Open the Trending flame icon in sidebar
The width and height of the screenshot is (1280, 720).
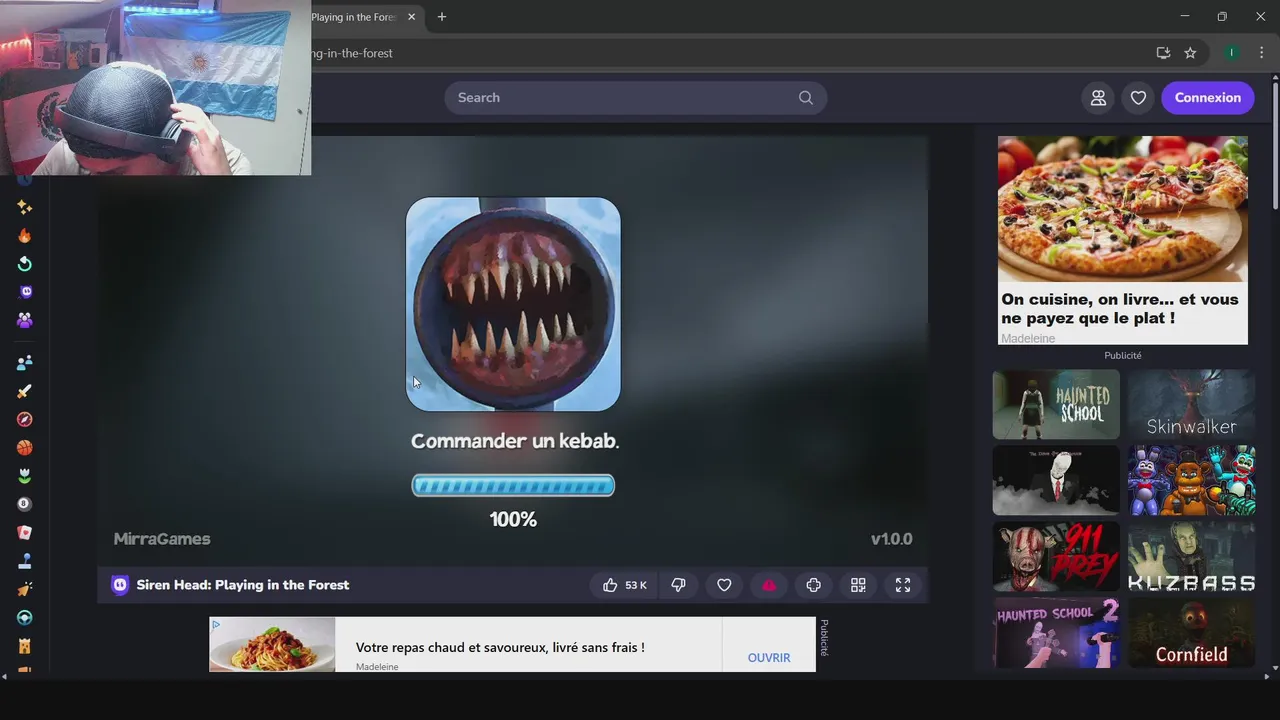(x=25, y=236)
